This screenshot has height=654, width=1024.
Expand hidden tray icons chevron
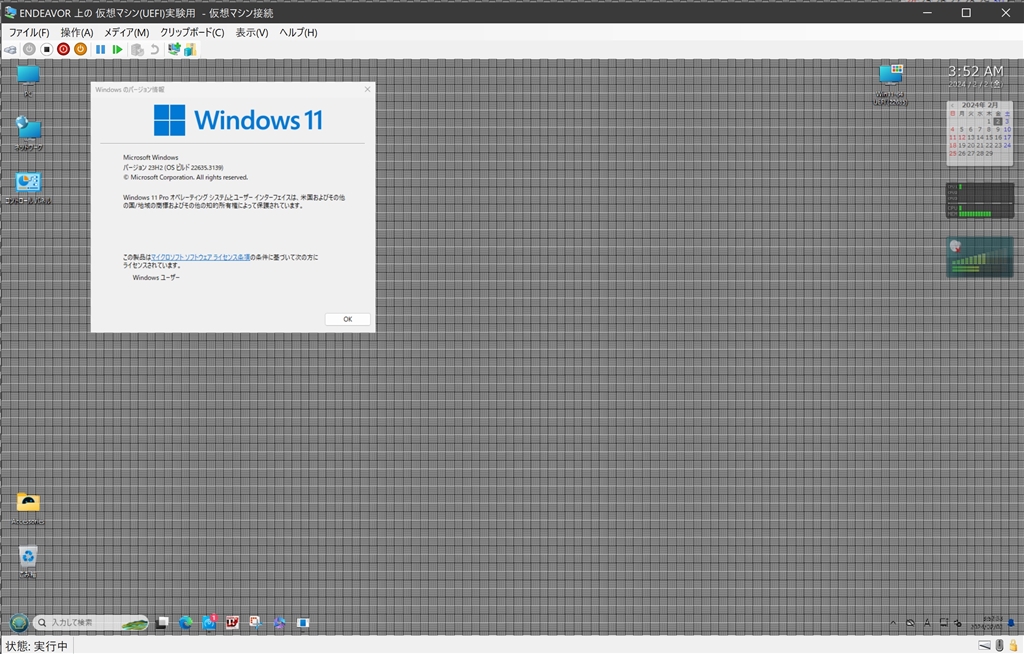point(893,623)
